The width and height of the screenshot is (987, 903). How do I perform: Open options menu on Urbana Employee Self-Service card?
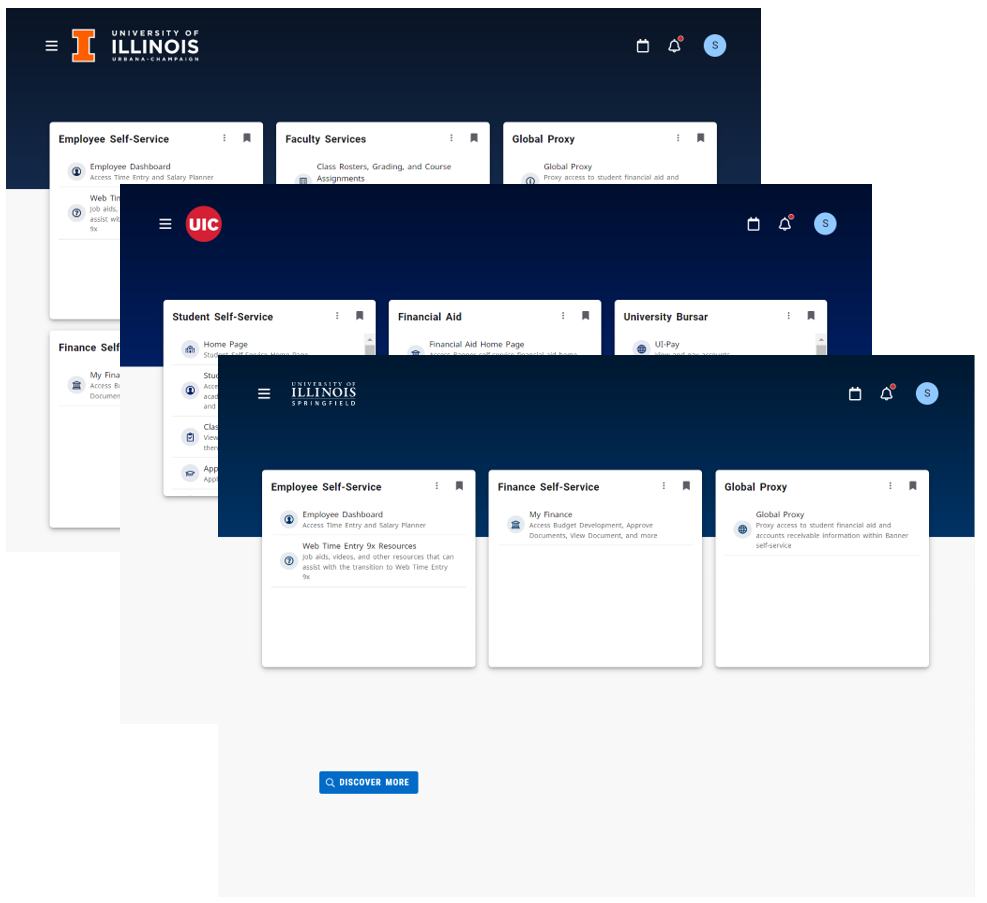click(224, 138)
